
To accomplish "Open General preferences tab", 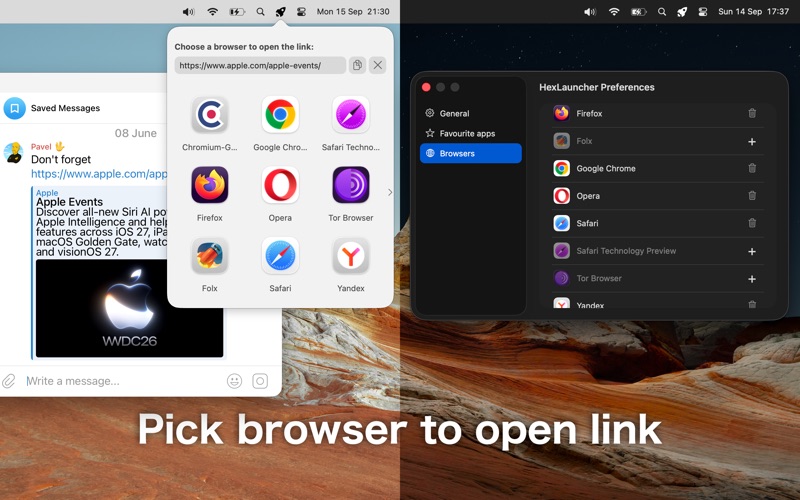I will [470, 113].
